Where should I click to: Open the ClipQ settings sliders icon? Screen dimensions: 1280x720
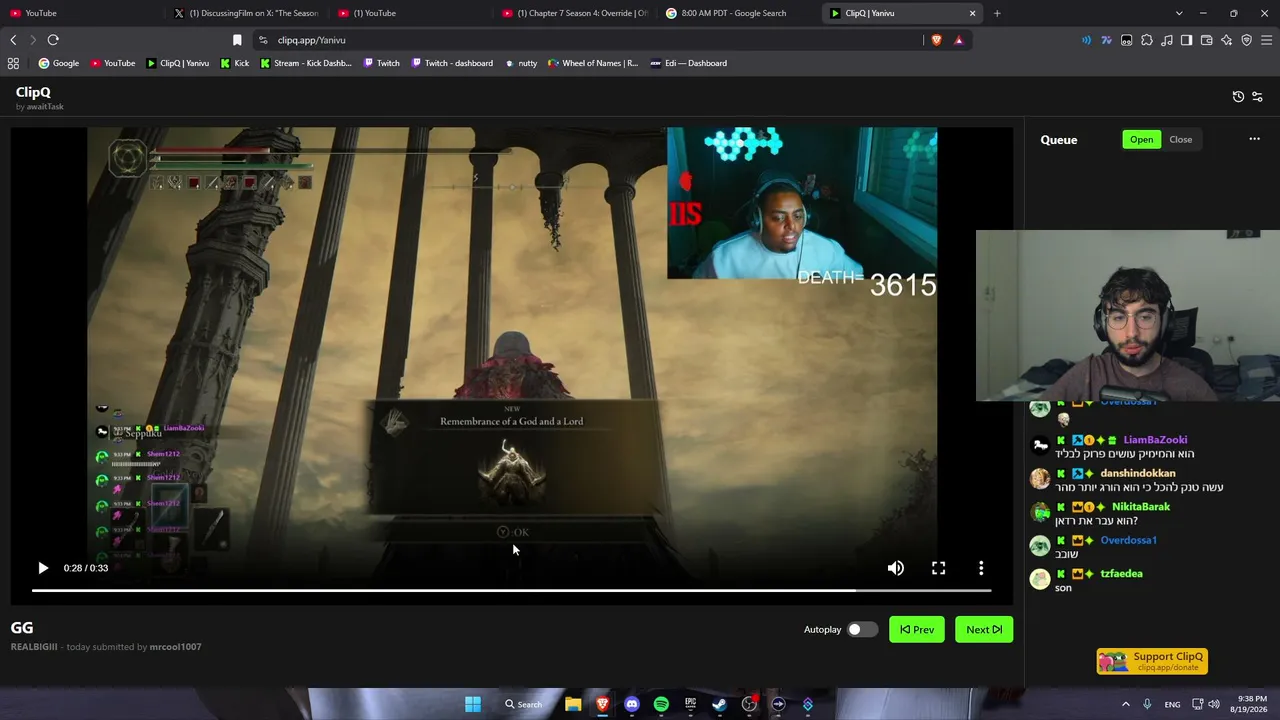click(1258, 97)
